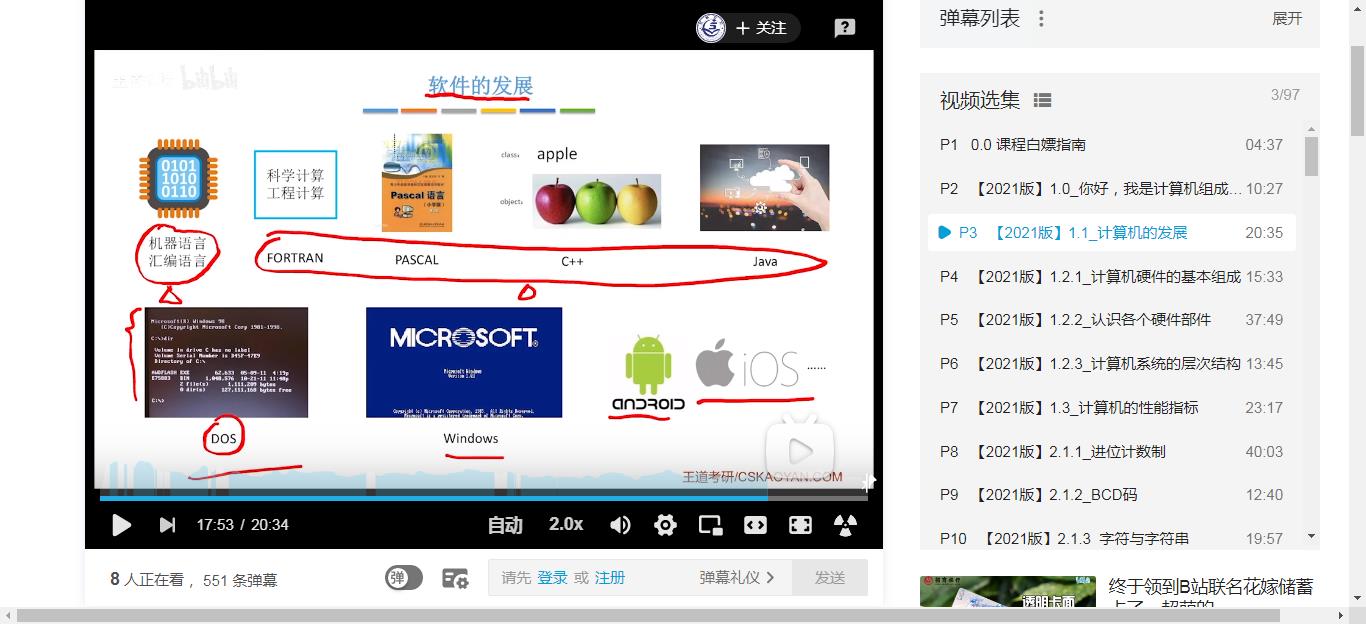Open danmaku display settings icon

tap(455, 578)
